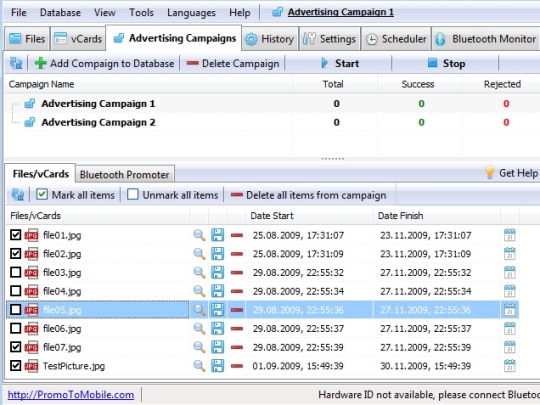Switch to the History tab
This screenshot has width=540, height=405.
click(x=270, y=39)
